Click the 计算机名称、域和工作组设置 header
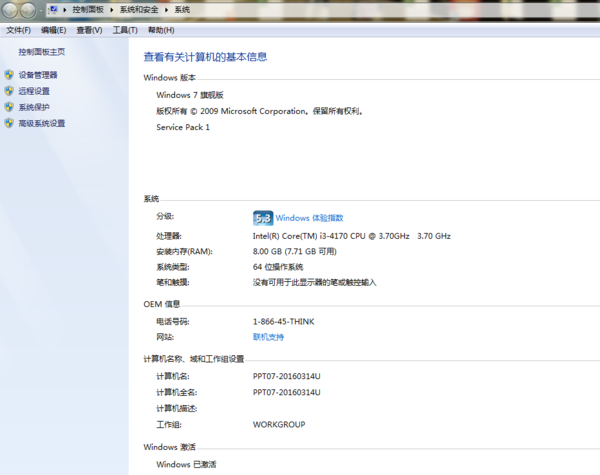Screen dimensions: 600x475 point(194,359)
